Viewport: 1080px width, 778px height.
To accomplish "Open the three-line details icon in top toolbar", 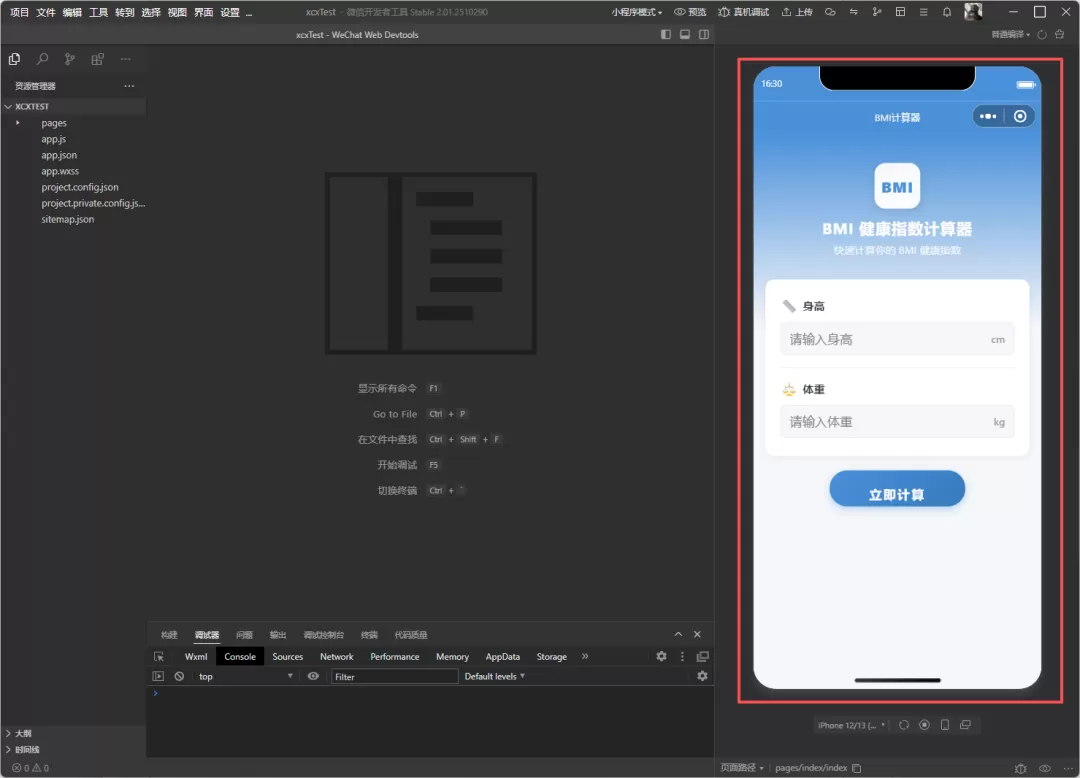I will (x=924, y=12).
